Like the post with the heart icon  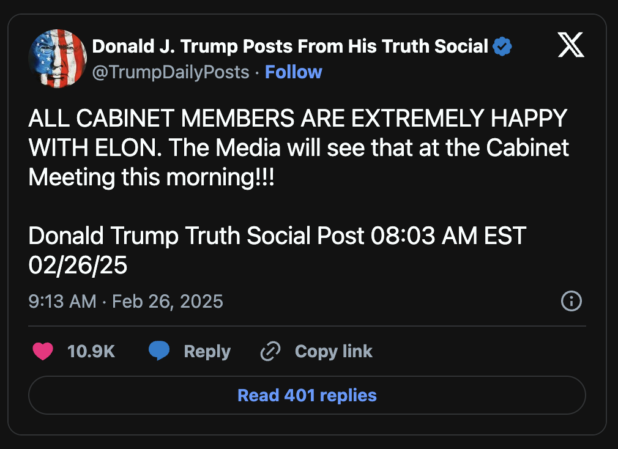coord(43,351)
